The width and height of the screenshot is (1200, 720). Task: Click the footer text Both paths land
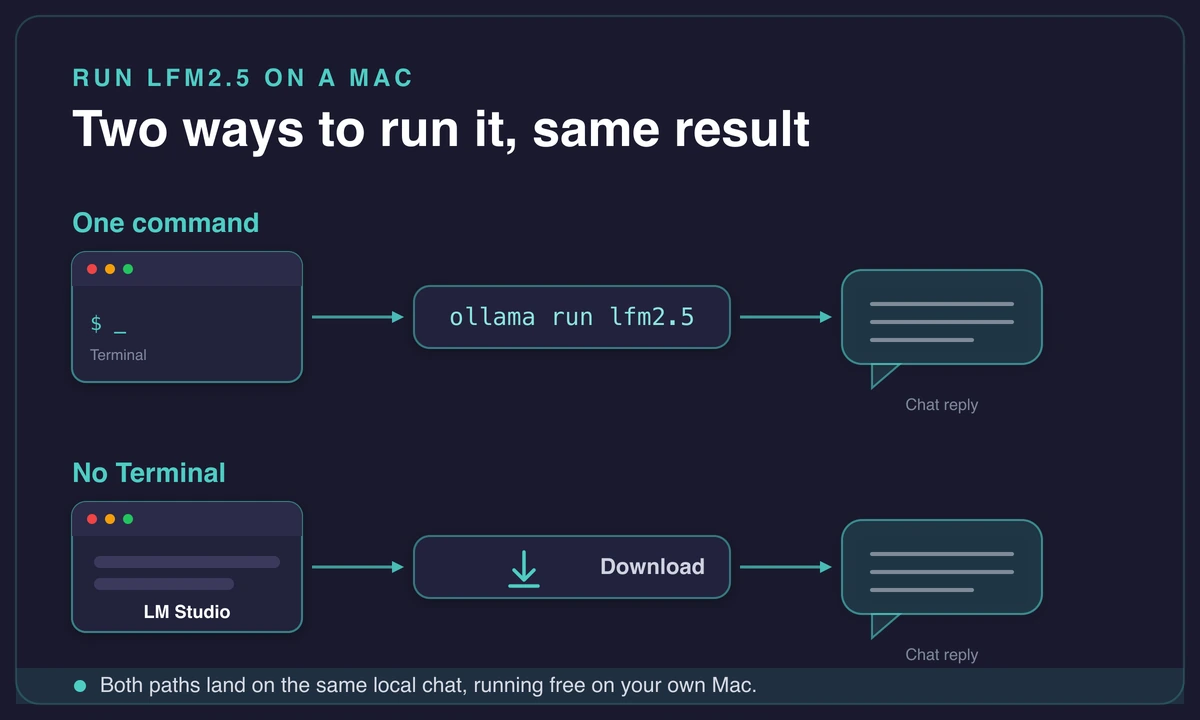[429, 686]
